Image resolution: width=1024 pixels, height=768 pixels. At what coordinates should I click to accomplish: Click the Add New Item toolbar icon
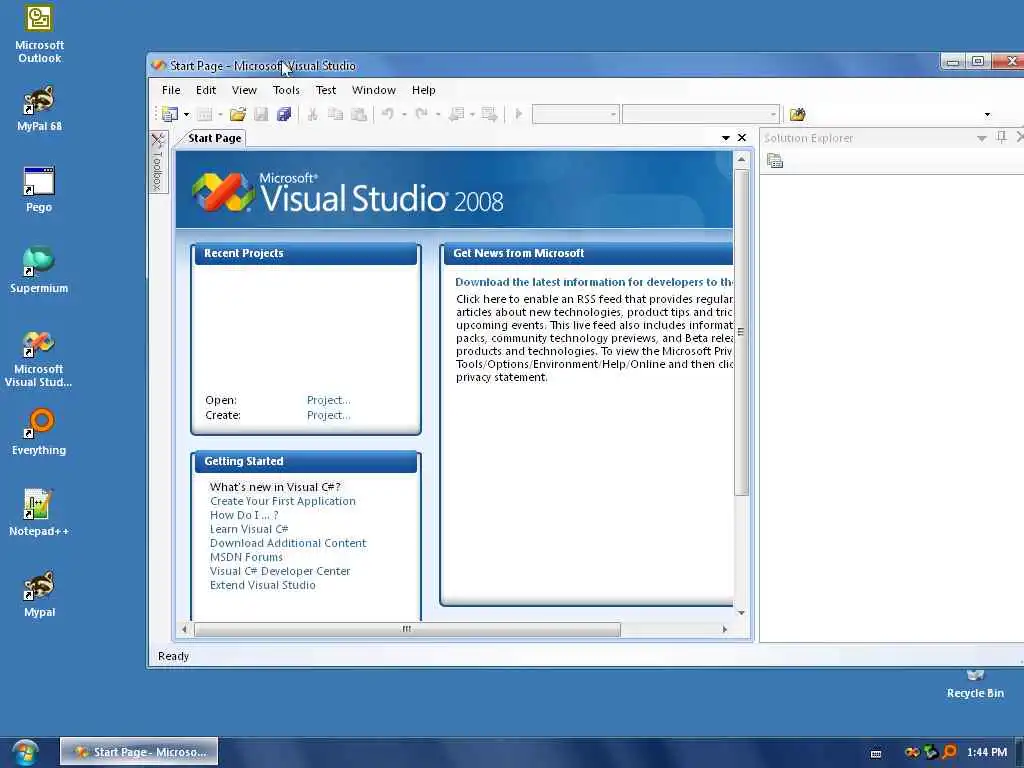coord(204,114)
